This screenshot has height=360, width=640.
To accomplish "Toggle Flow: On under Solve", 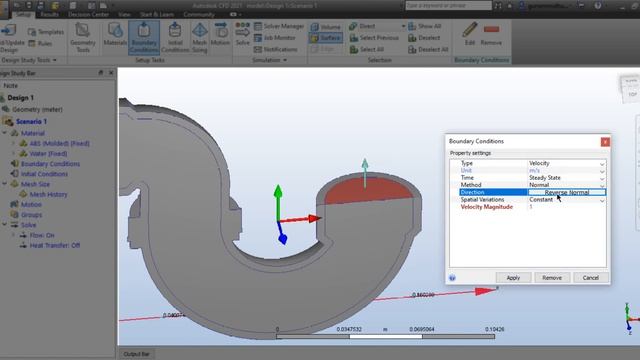I will [x=41, y=235].
